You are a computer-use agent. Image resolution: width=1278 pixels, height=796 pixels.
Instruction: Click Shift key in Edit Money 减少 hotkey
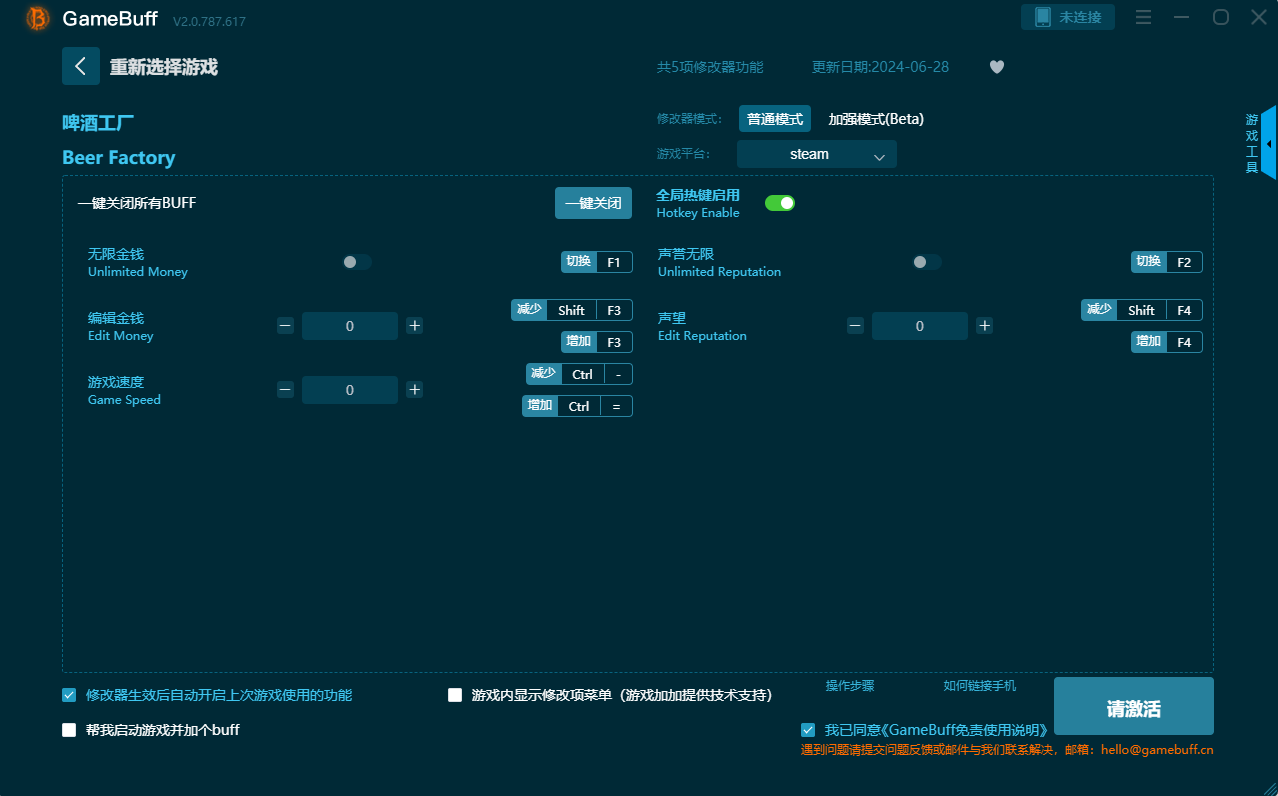click(x=572, y=310)
